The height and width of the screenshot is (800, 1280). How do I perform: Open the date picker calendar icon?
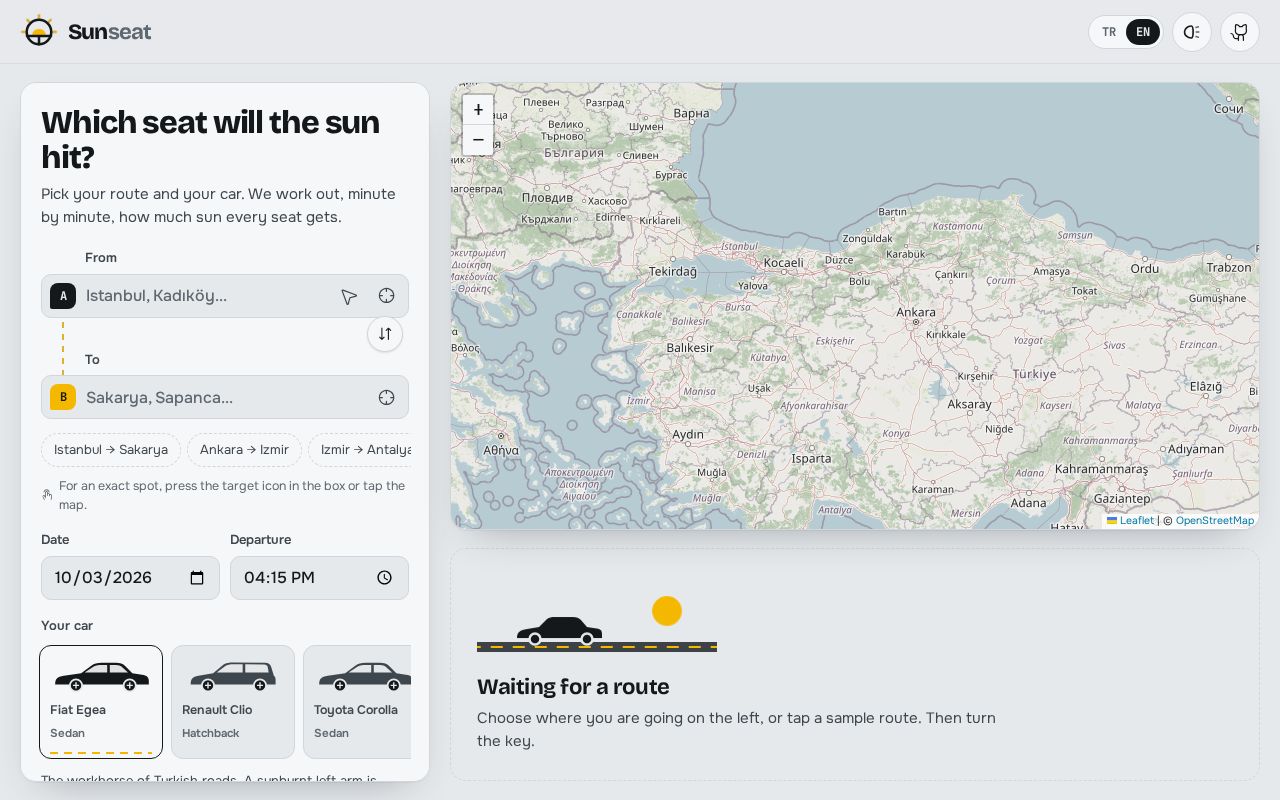pyautogui.click(x=197, y=578)
